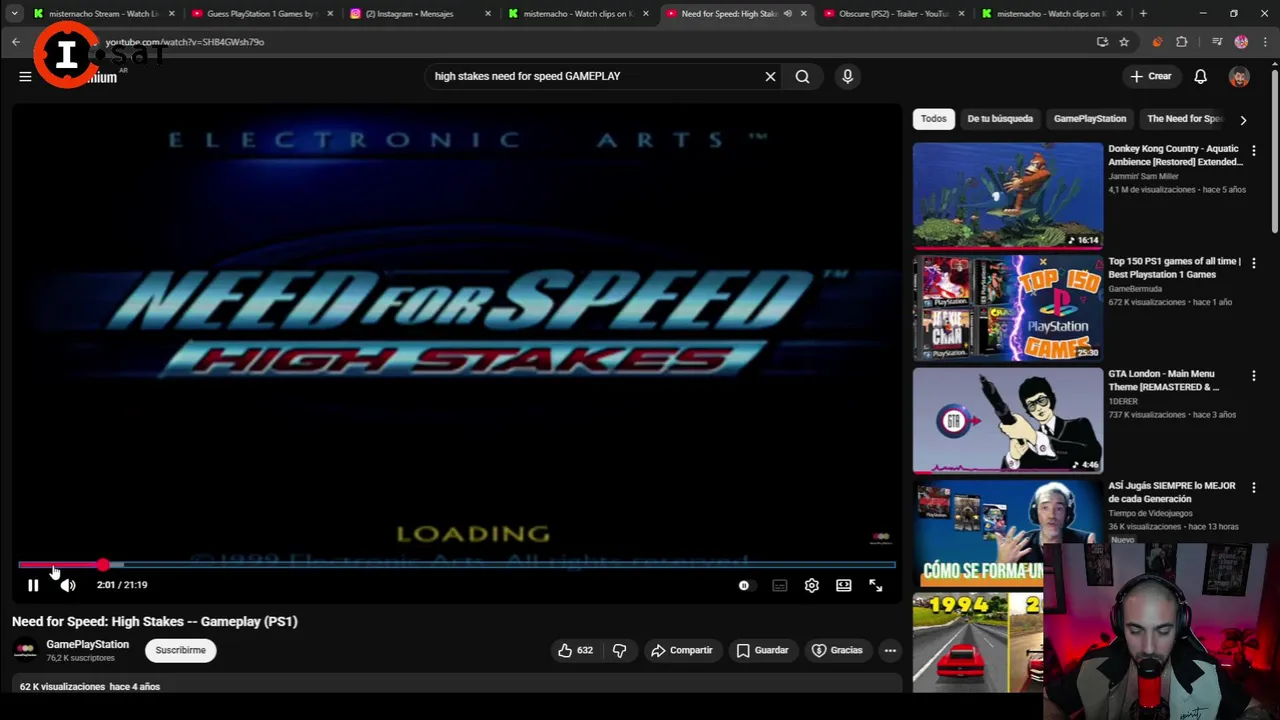This screenshot has height=720, width=1280.
Task: Open options for the Top 150 PS1 games video
Action: (1253, 263)
